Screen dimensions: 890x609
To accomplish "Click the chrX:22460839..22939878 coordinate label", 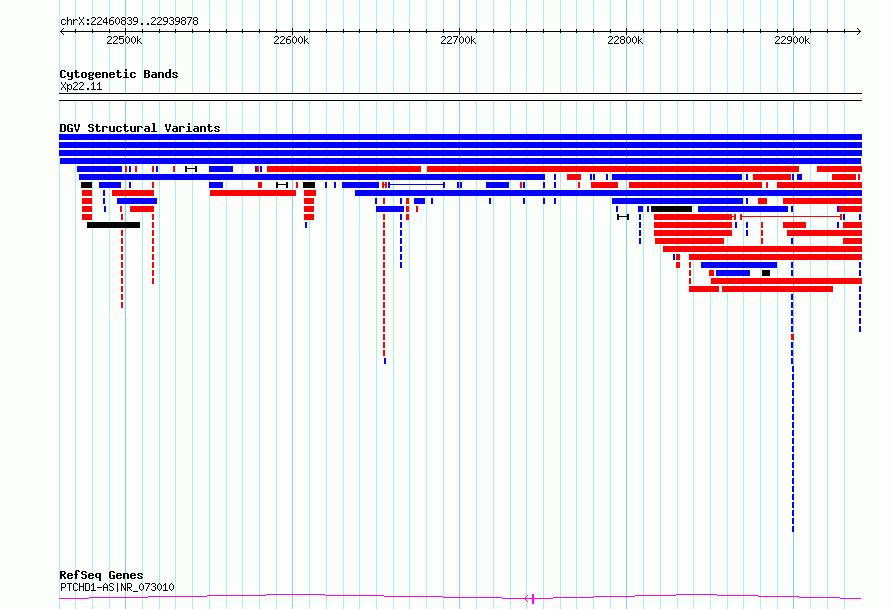I will pyautogui.click(x=129, y=22).
